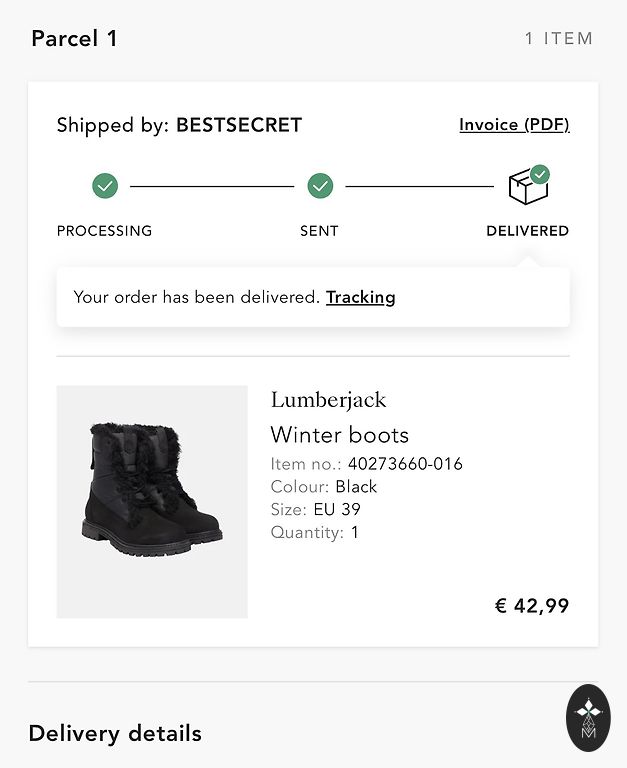Open the Tracking link

tap(360, 297)
